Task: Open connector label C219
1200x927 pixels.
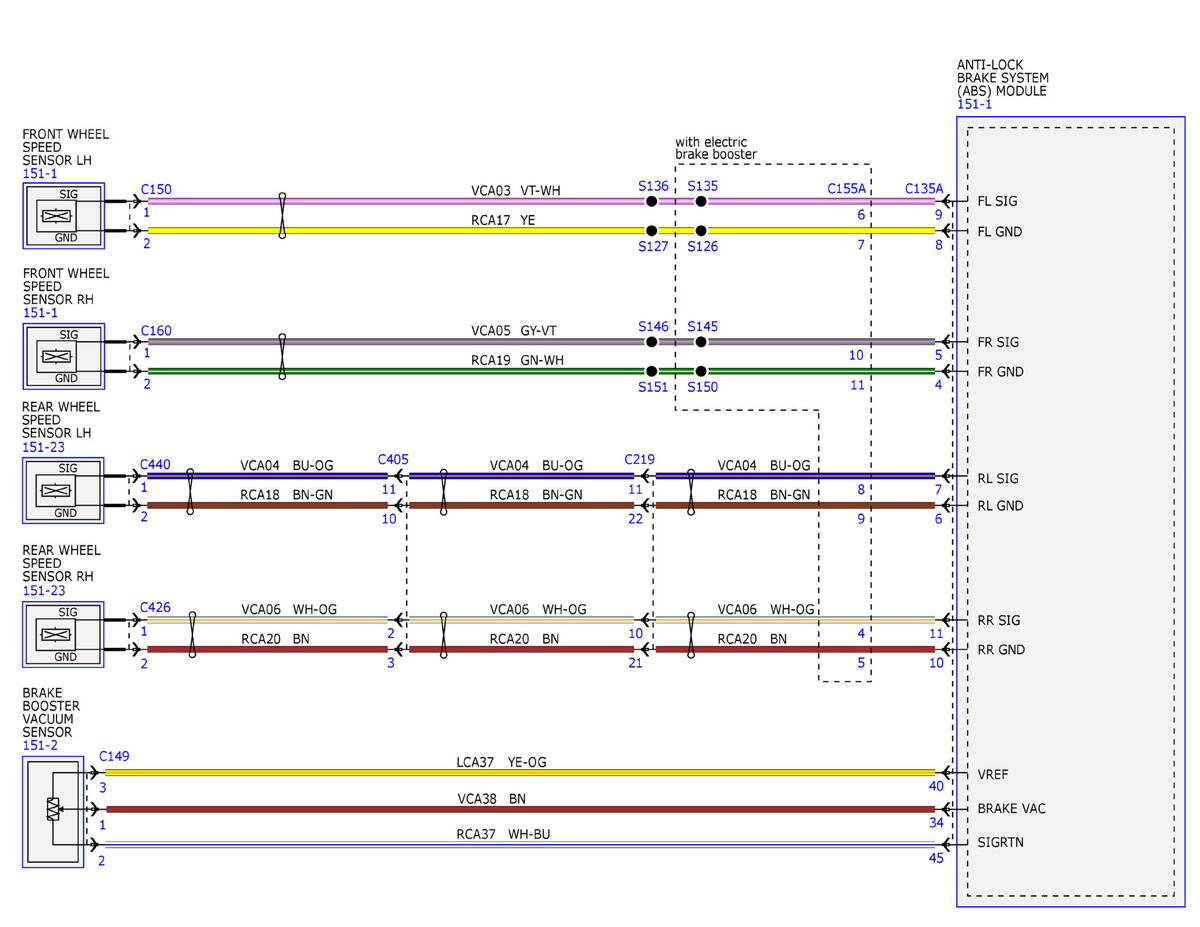Action: pyautogui.click(x=640, y=459)
